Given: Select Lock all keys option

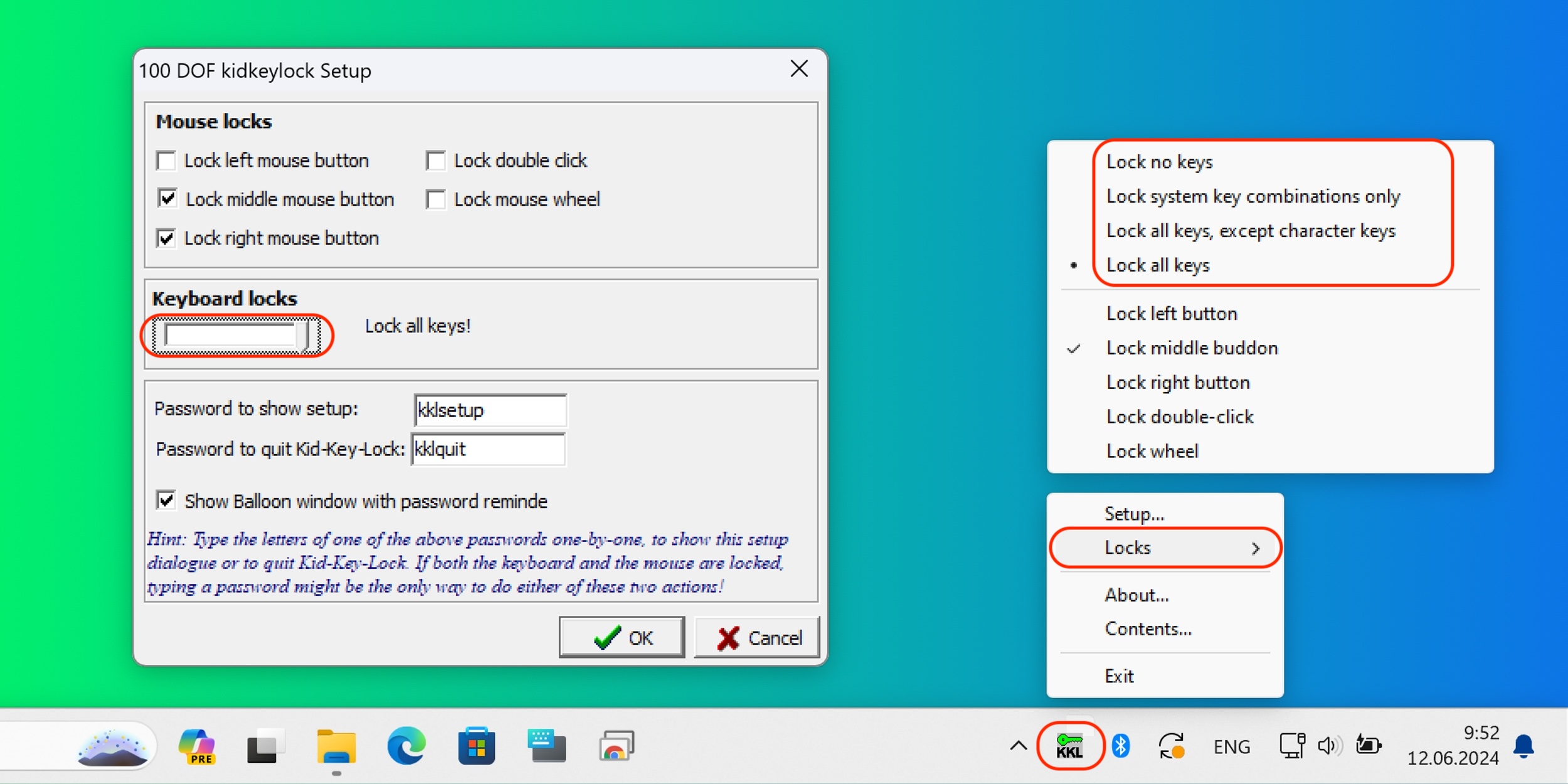Looking at the screenshot, I should [x=1159, y=265].
